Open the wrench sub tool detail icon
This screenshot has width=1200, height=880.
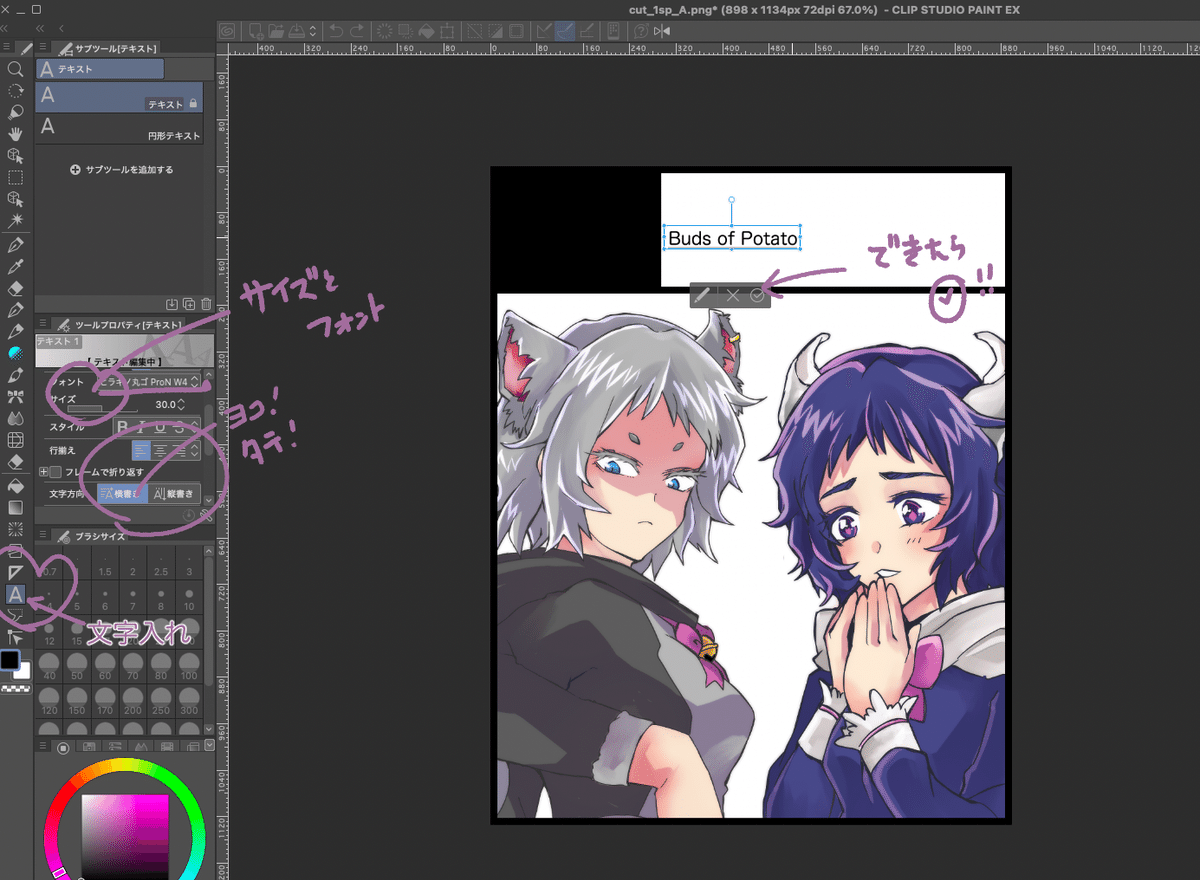(205, 515)
